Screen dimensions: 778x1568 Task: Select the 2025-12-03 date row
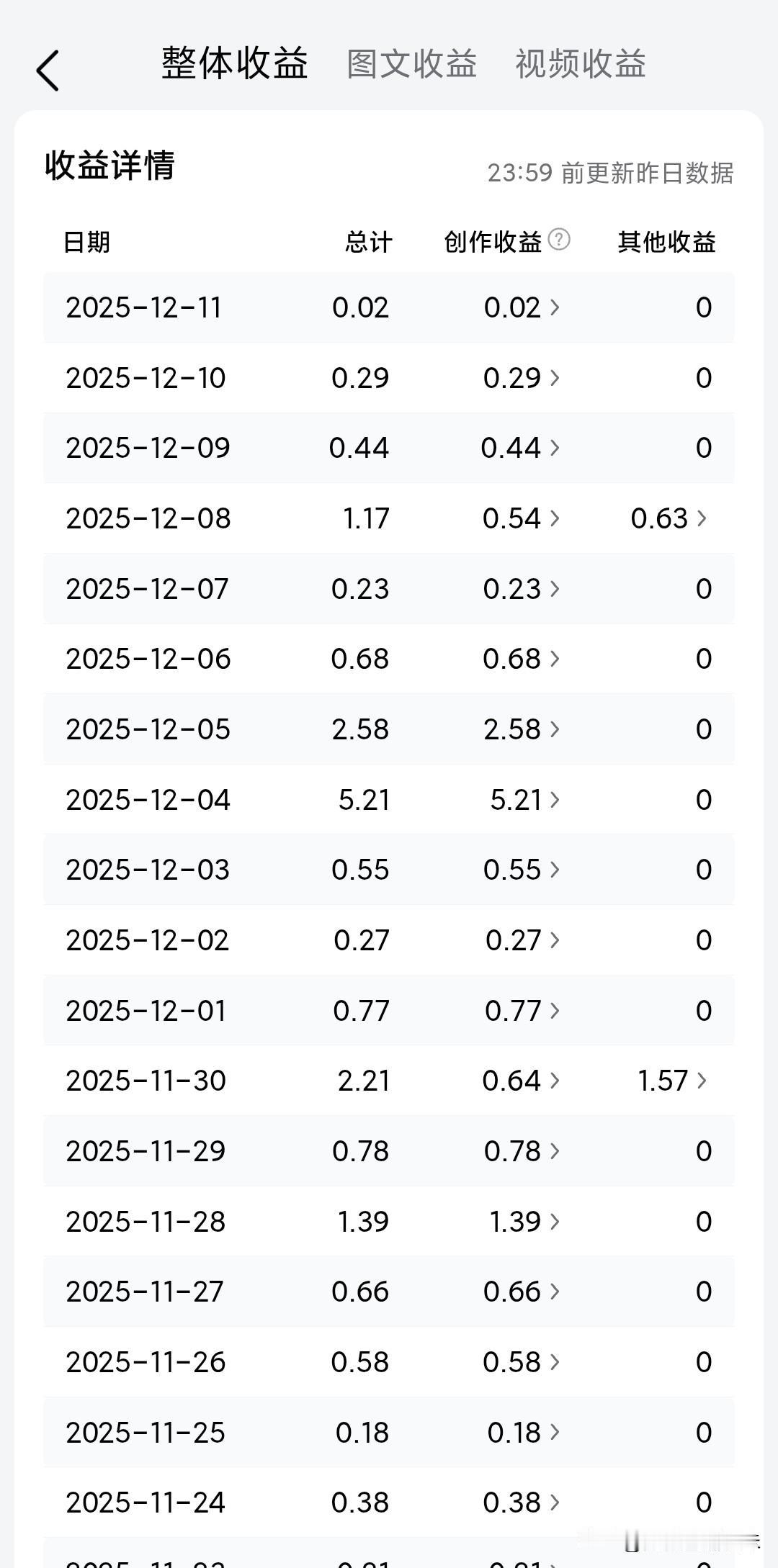[x=148, y=870]
